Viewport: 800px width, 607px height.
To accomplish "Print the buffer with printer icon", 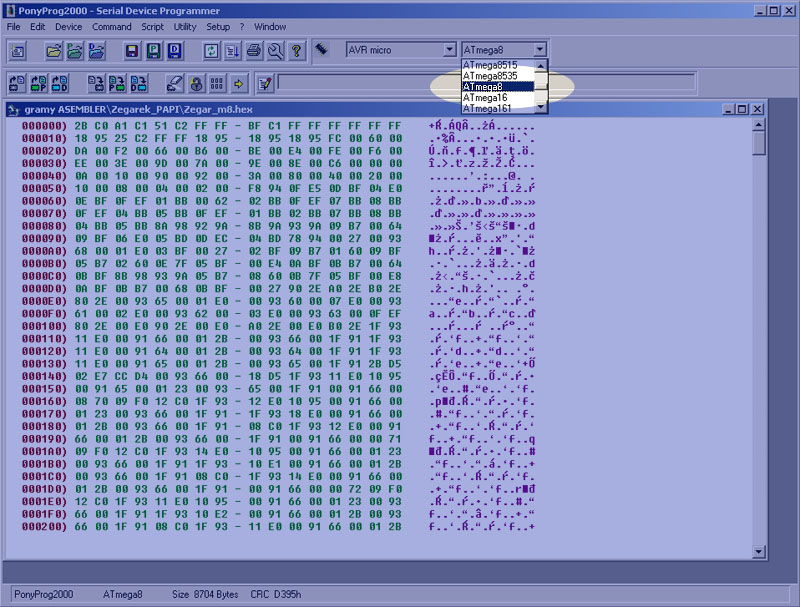I will point(254,51).
